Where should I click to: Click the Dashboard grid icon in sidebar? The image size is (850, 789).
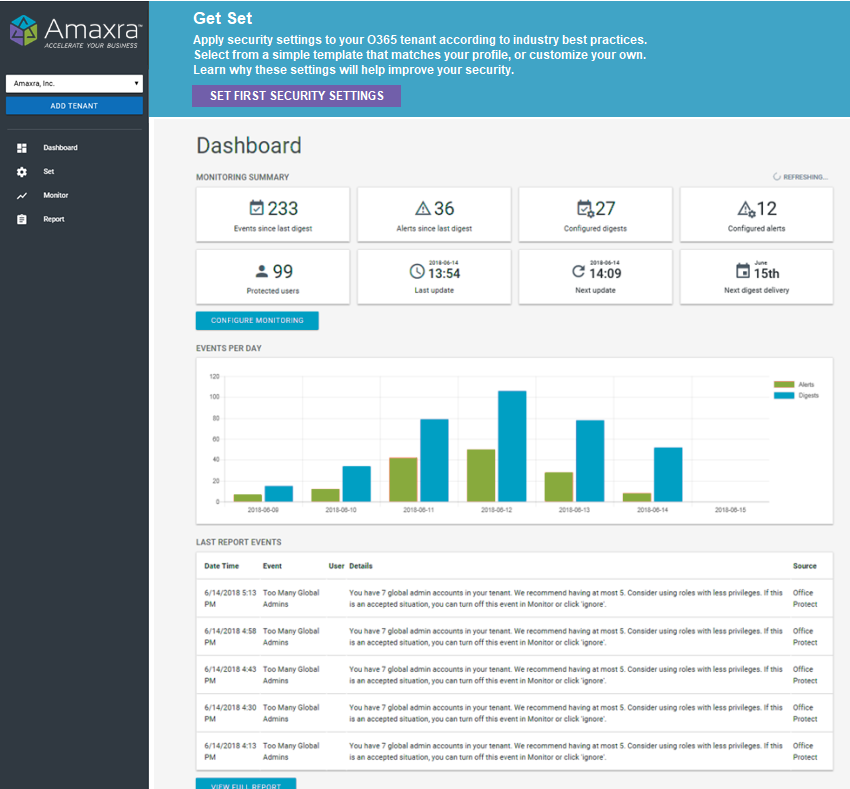point(22,147)
